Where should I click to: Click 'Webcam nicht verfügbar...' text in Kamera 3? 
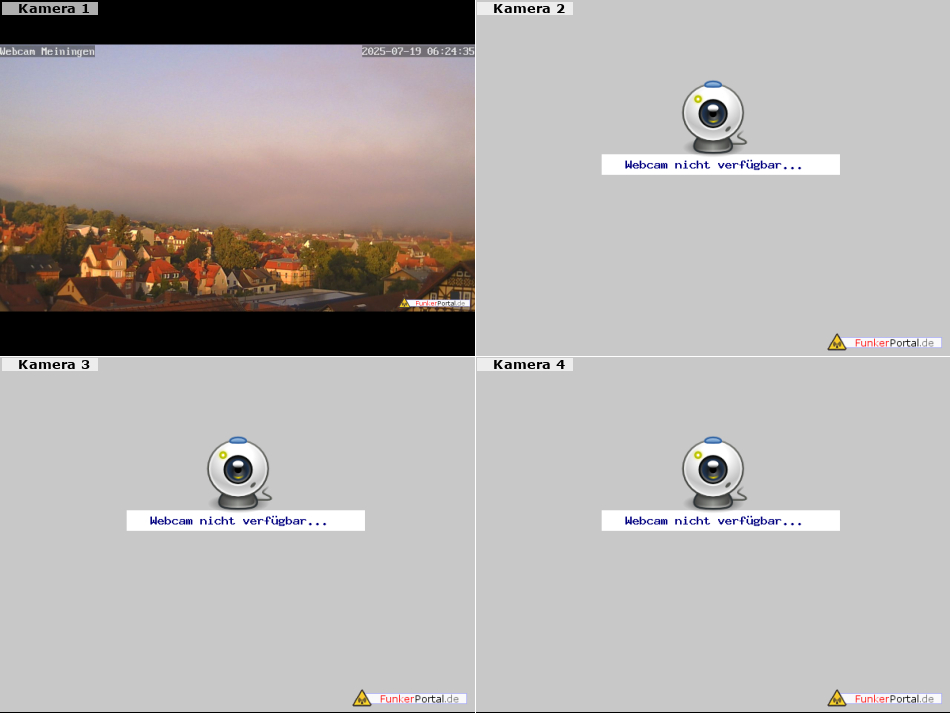[x=238, y=520]
